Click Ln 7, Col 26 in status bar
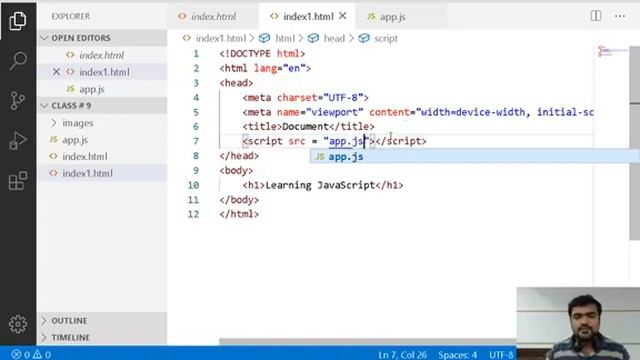The image size is (640, 360). [x=402, y=355]
